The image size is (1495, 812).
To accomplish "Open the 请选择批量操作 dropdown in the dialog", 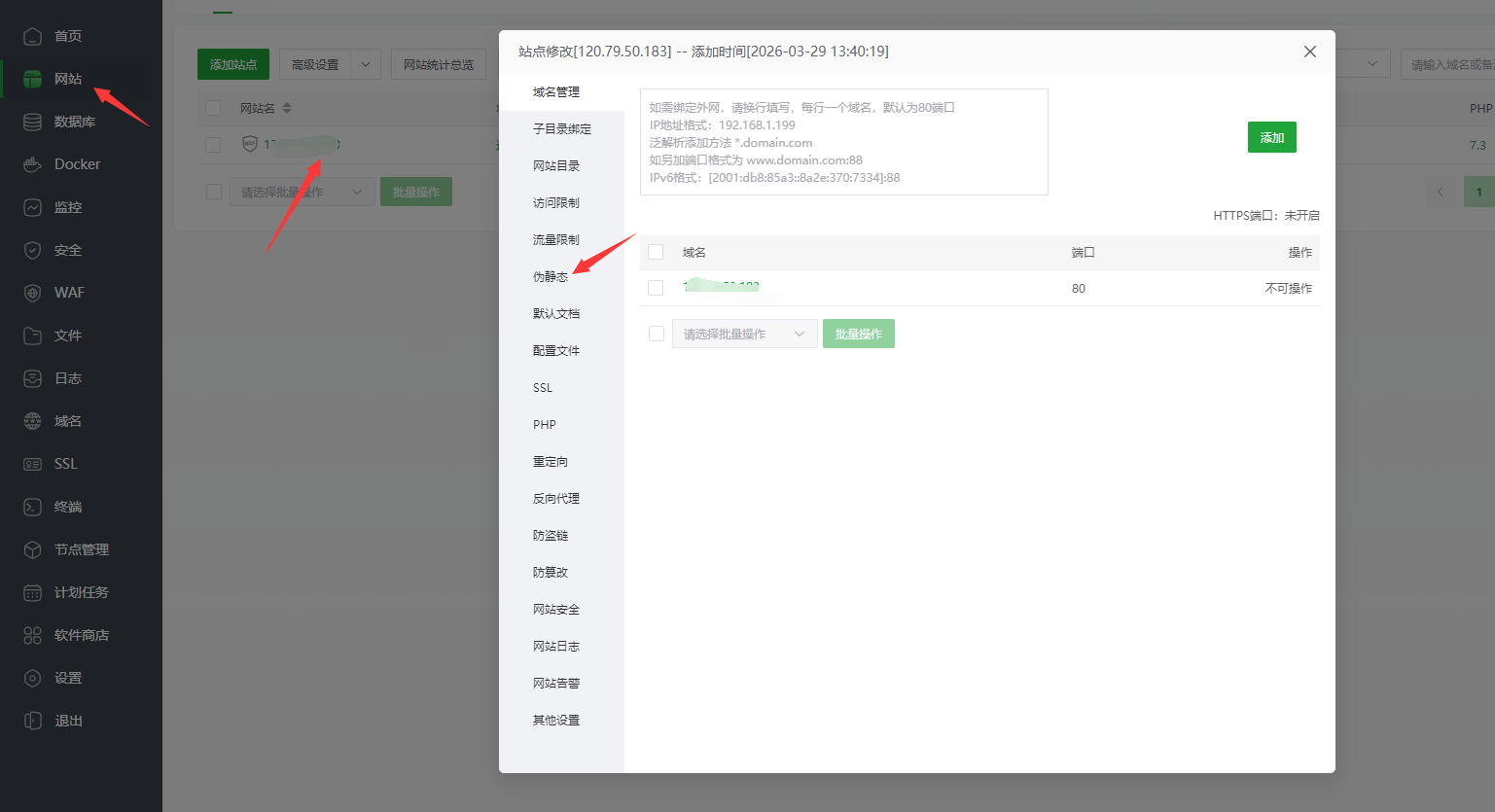I will point(744,333).
